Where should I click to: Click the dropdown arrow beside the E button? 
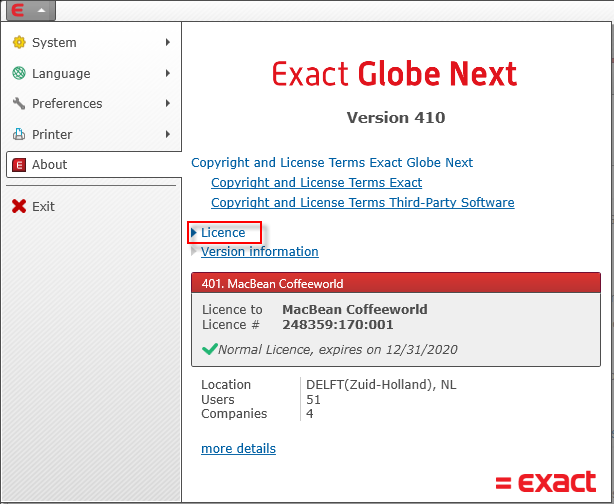pyautogui.click(x=41, y=11)
